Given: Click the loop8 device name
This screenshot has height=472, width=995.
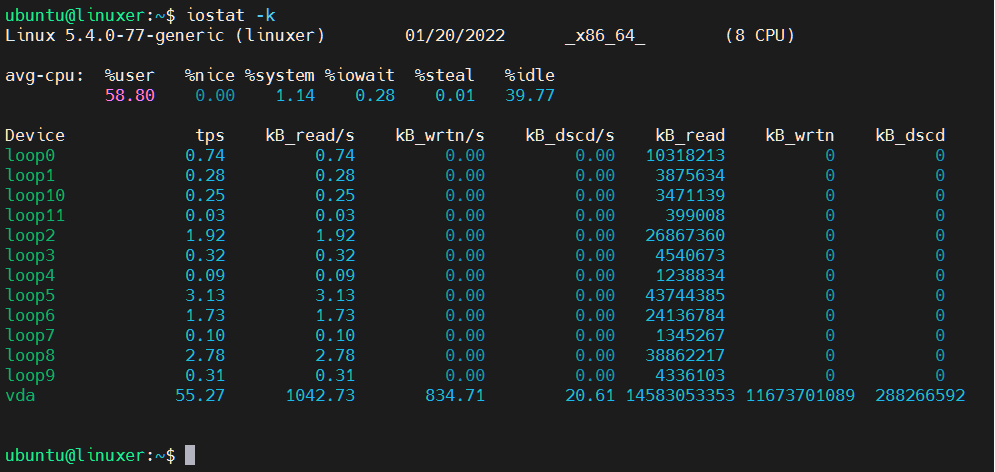Looking at the screenshot, I should click(30, 355).
